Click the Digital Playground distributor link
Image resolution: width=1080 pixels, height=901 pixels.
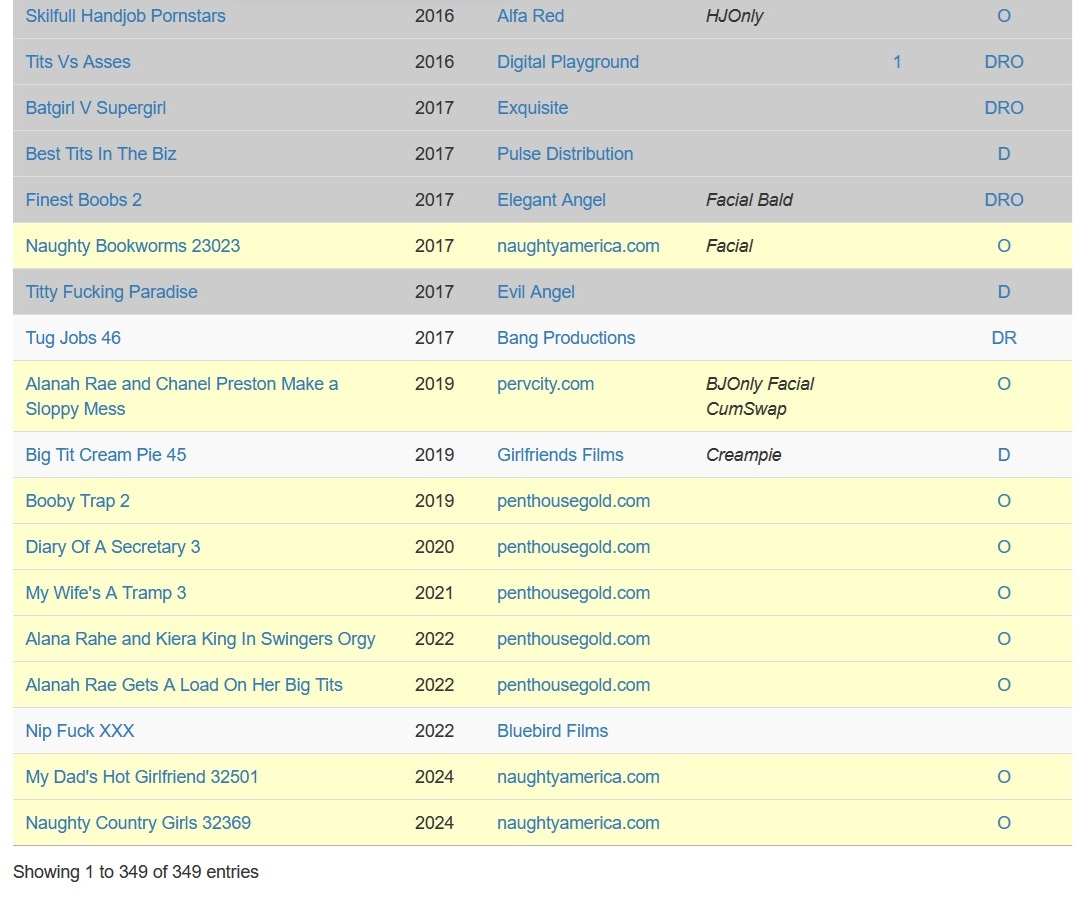coord(567,62)
